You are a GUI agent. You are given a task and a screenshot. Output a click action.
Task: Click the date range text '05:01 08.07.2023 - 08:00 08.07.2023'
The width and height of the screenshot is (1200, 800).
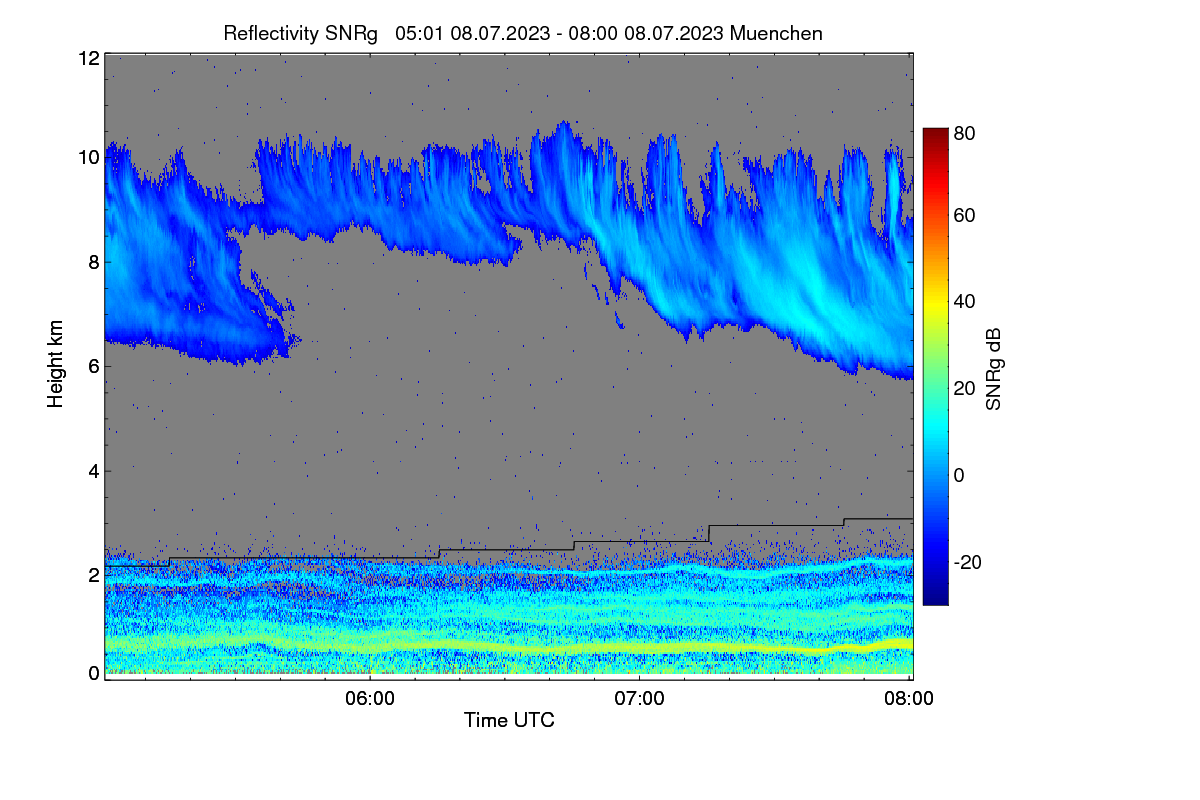point(560,33)
